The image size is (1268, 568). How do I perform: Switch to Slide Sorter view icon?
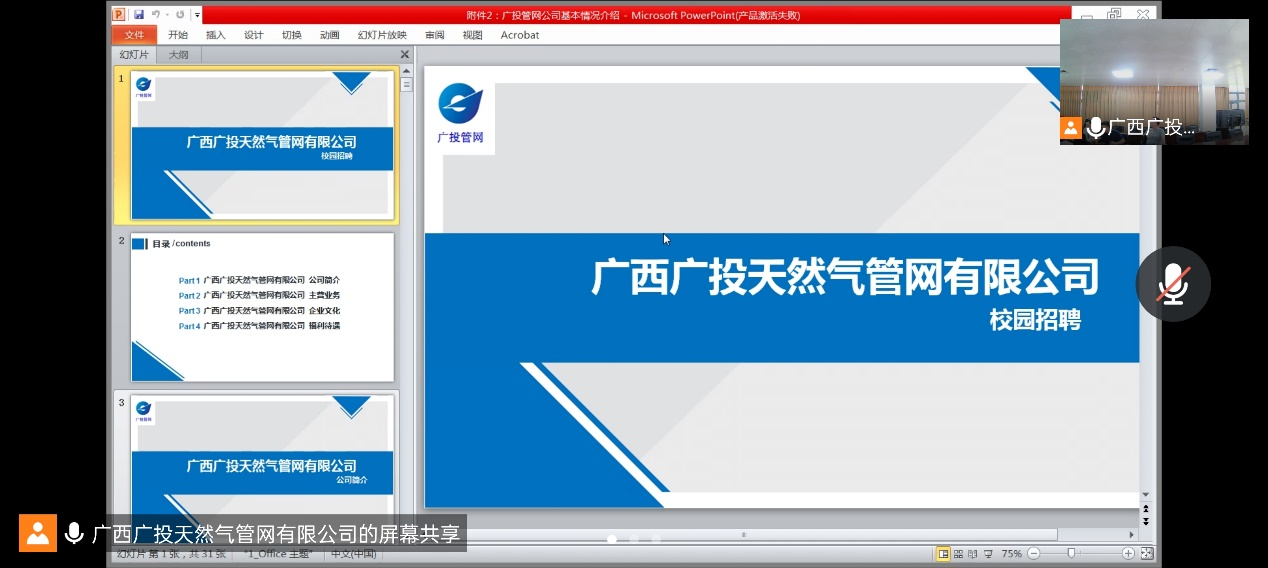958,554
